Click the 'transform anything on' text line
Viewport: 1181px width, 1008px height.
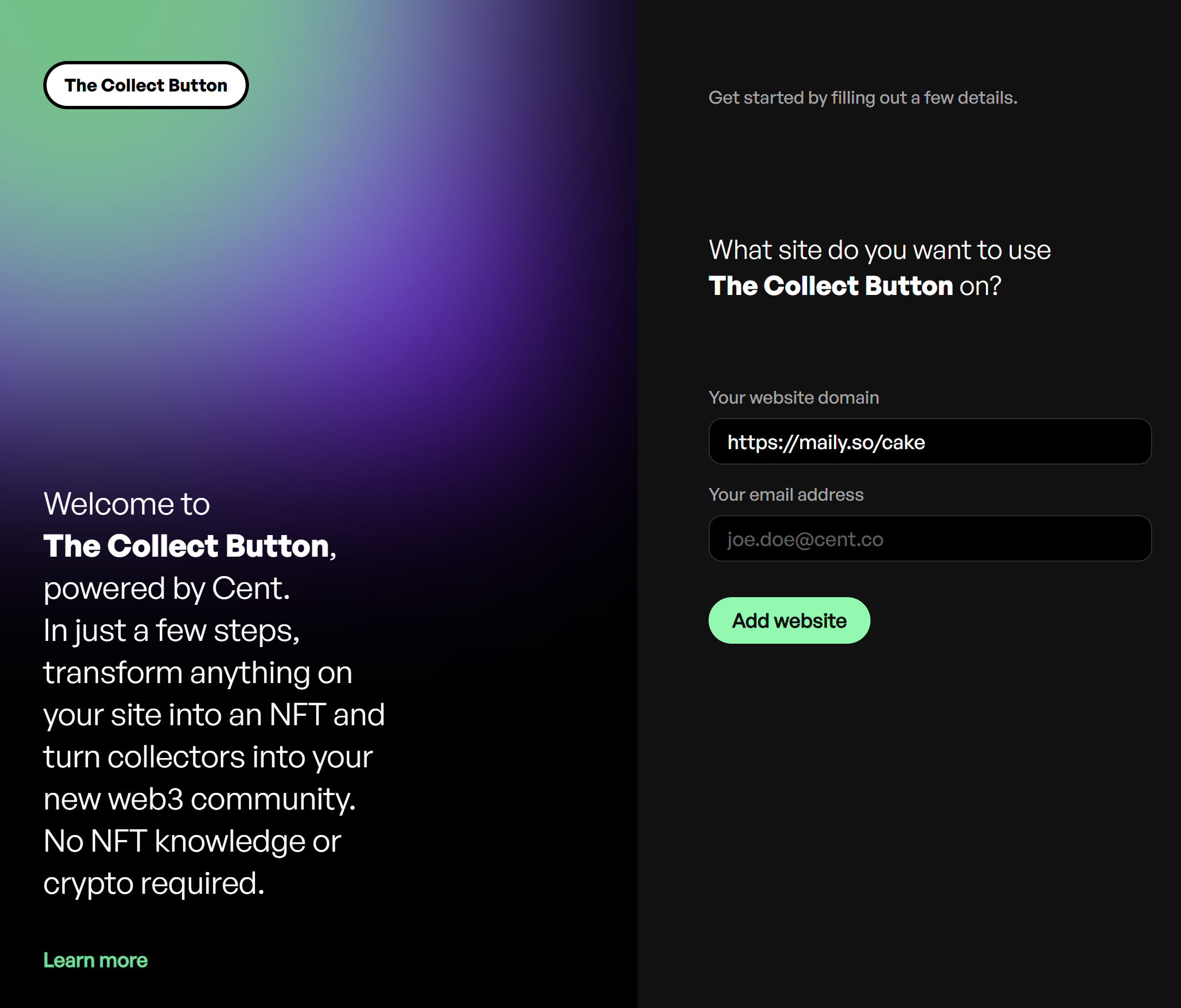pyautogui.click(x=198, y=673)
